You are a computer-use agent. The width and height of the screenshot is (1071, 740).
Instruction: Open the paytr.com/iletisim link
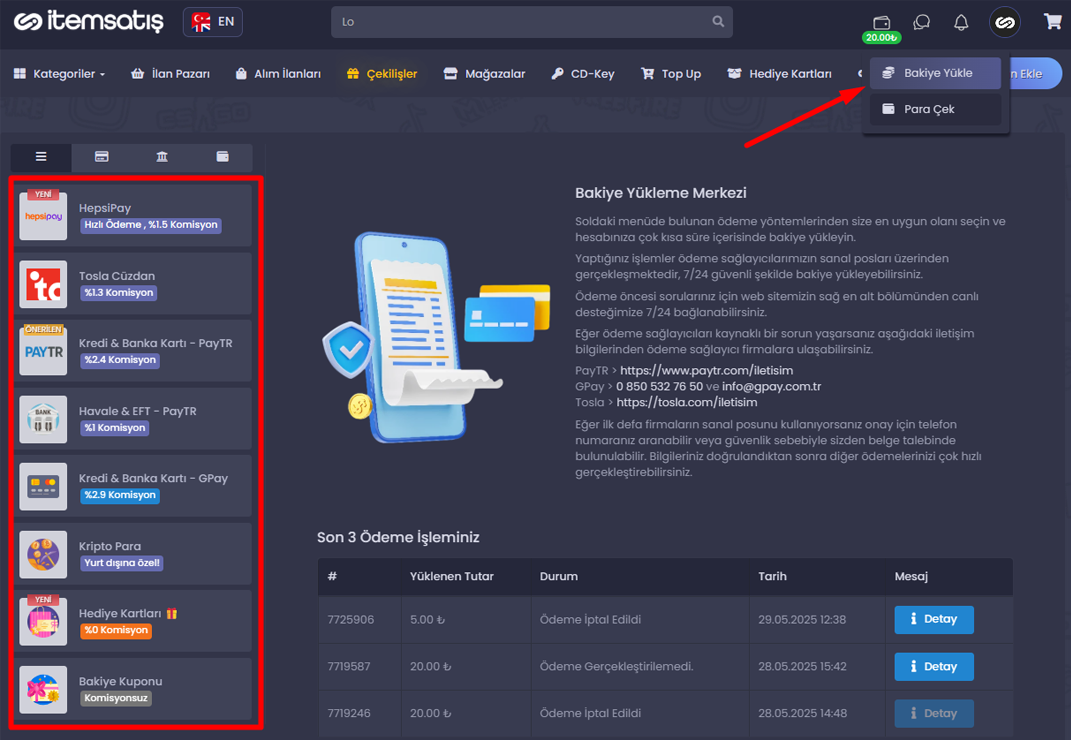click(706, 370)
